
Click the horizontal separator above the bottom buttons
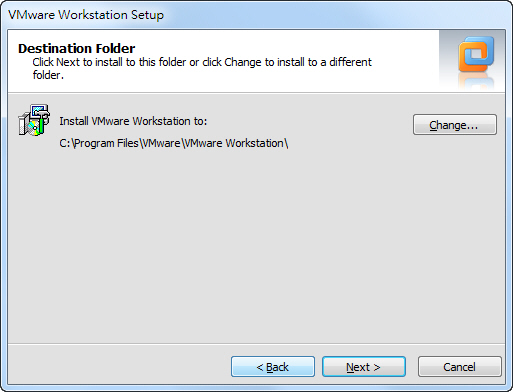pyautogui.click(x=256, y=343)
